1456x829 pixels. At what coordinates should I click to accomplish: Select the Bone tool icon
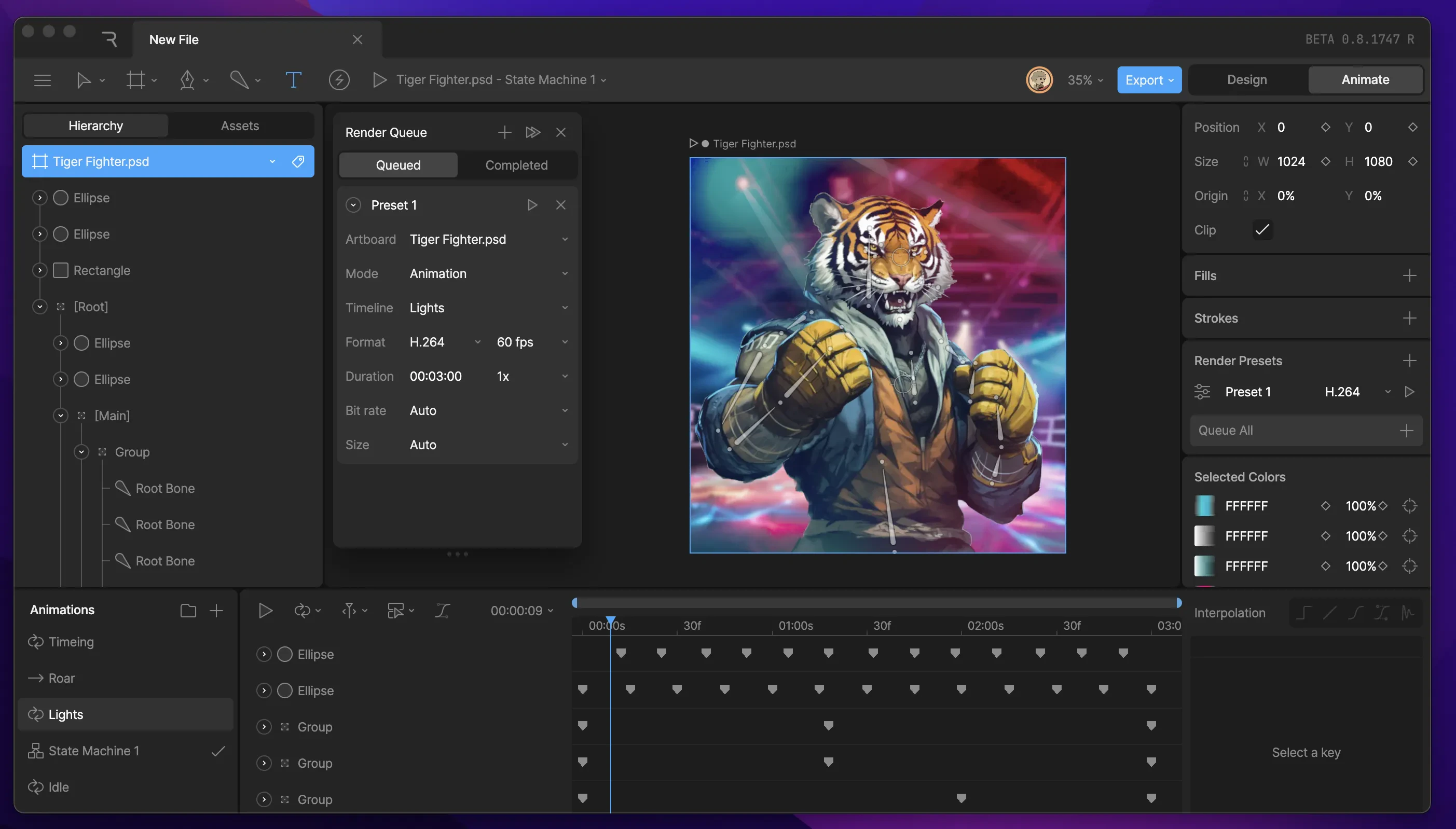pyautogui.click(x=239, y=80)
